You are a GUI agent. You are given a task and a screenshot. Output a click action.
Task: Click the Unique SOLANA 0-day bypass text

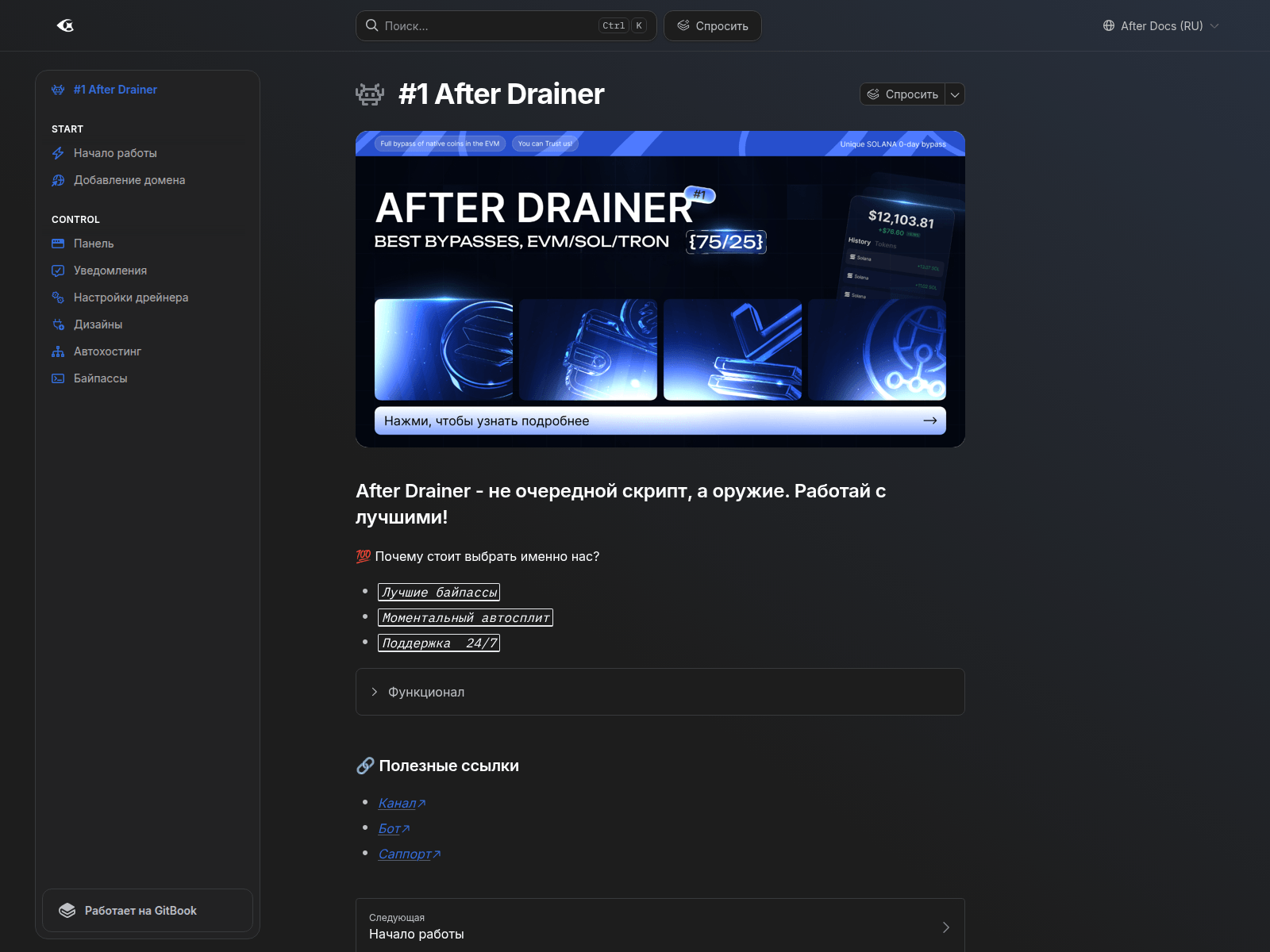click(893, 144)
